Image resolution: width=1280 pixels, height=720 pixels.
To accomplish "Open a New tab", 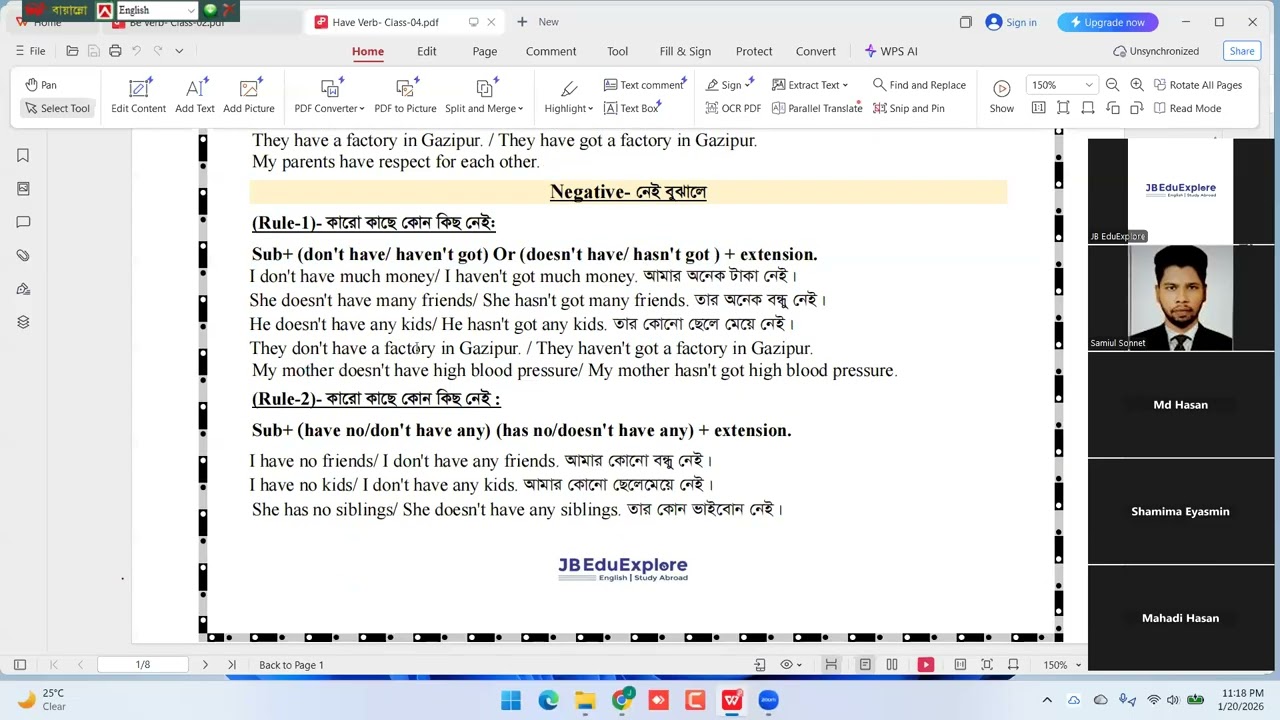I will (x=538, y=22).
